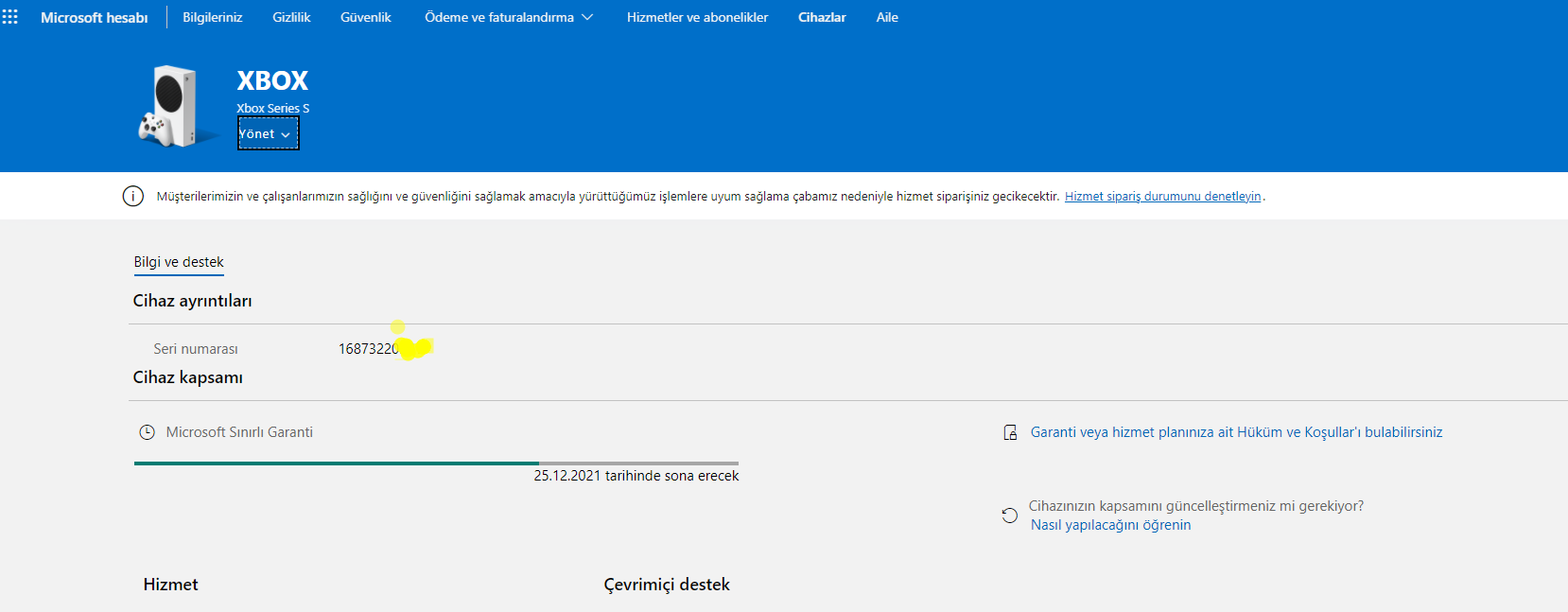Expand the Yönet dropdown

point(268,134)
